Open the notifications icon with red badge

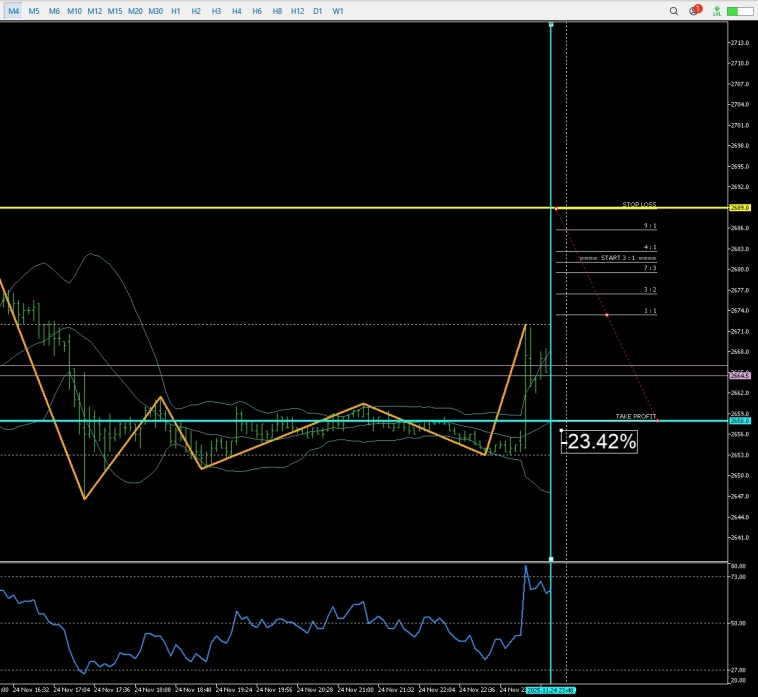(x=695, y=10)
